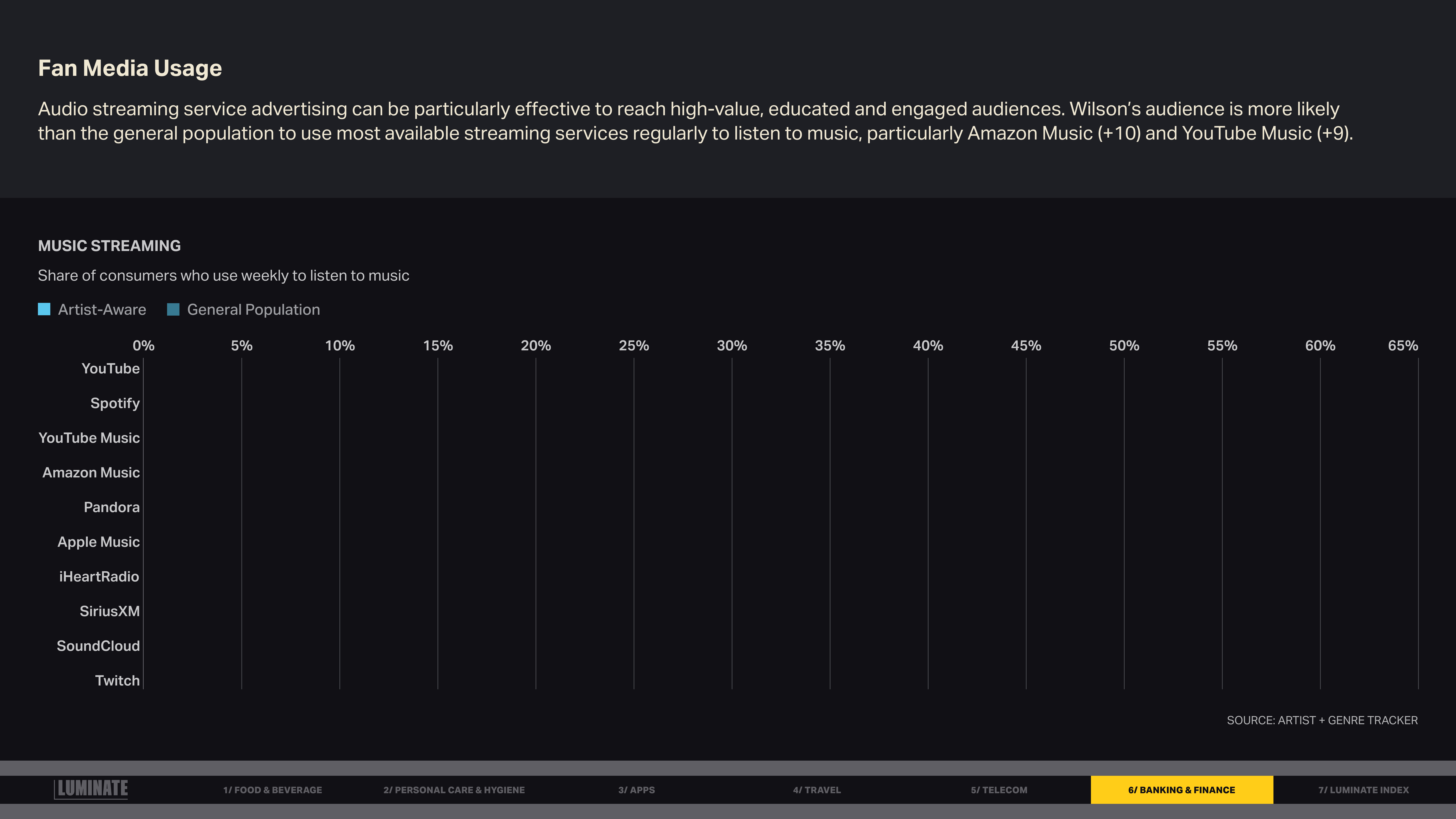Click the highlighted Banking & Finance tab
This screenshot has width=1456, height=819.
coord(1181,790)
